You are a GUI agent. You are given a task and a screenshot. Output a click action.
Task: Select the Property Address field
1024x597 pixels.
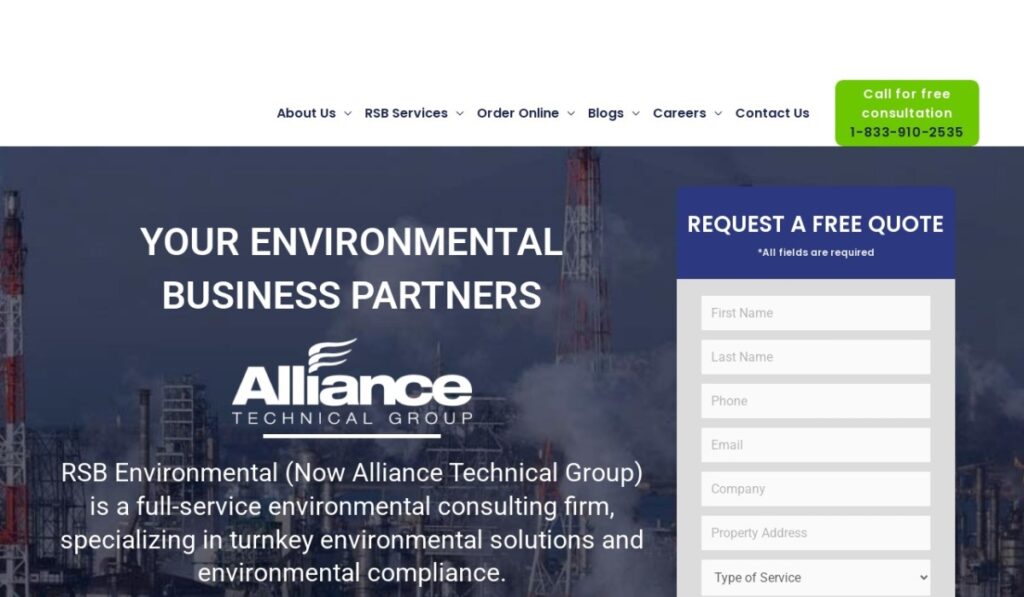click(x=816, y=533)
